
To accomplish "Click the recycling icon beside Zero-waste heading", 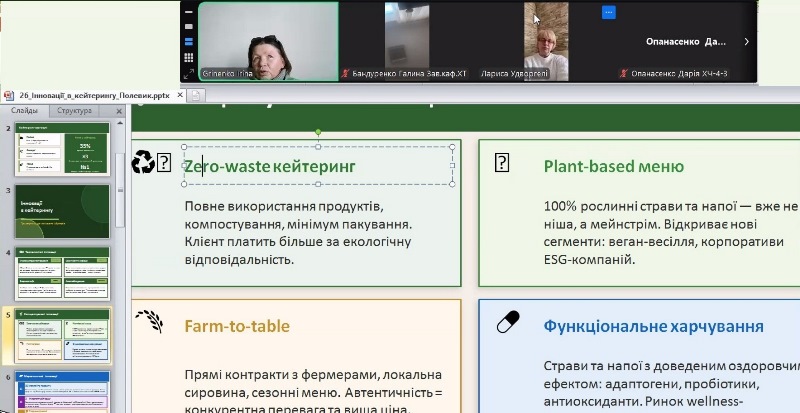I will pos(144,162).
